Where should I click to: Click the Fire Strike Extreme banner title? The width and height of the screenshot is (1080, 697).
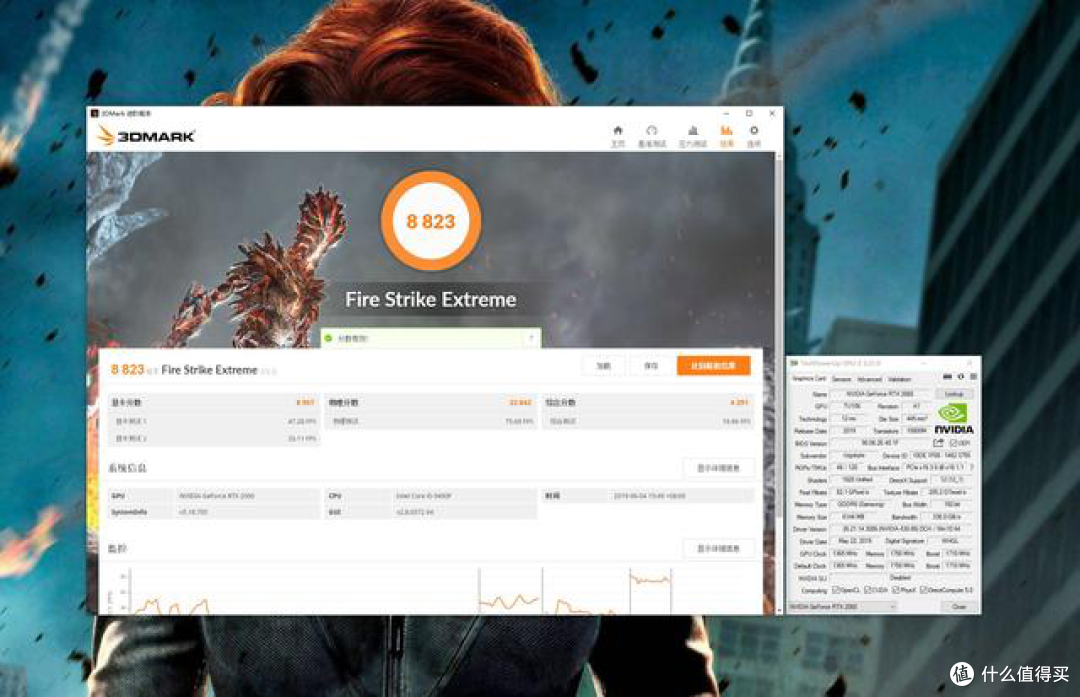(431, 300)
